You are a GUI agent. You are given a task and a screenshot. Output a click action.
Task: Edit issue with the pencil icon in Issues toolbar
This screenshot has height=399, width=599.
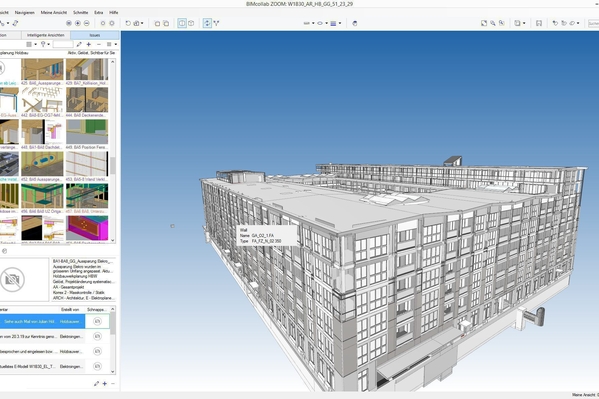79,44
